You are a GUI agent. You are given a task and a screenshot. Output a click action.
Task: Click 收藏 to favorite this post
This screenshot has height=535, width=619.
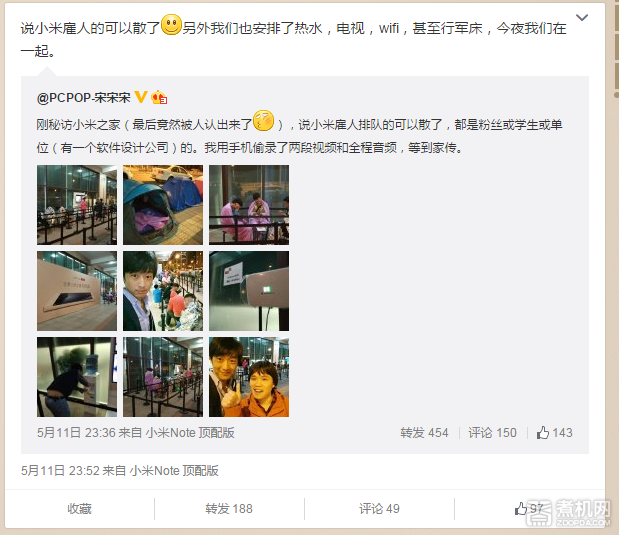(79, 509)
